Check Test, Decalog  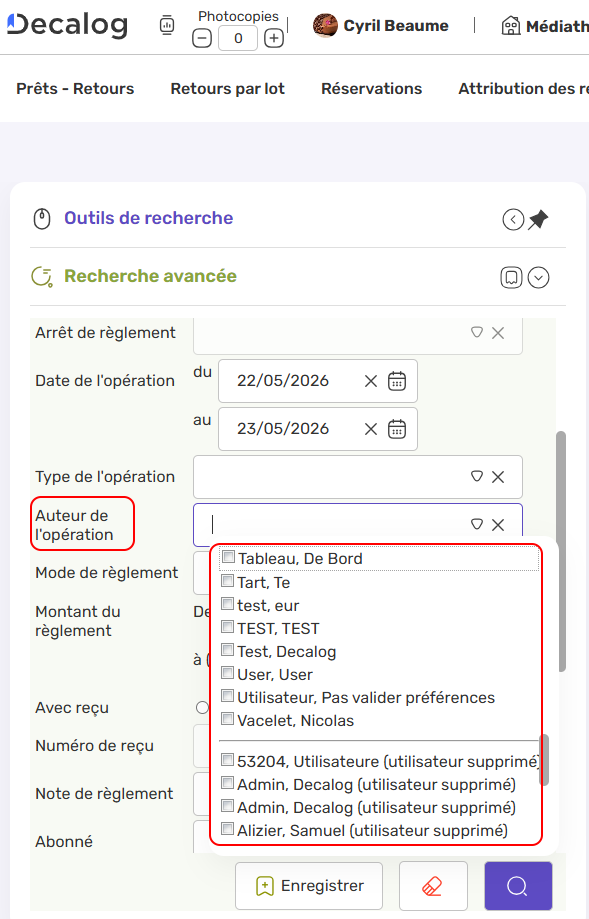(x=227, y=650)
